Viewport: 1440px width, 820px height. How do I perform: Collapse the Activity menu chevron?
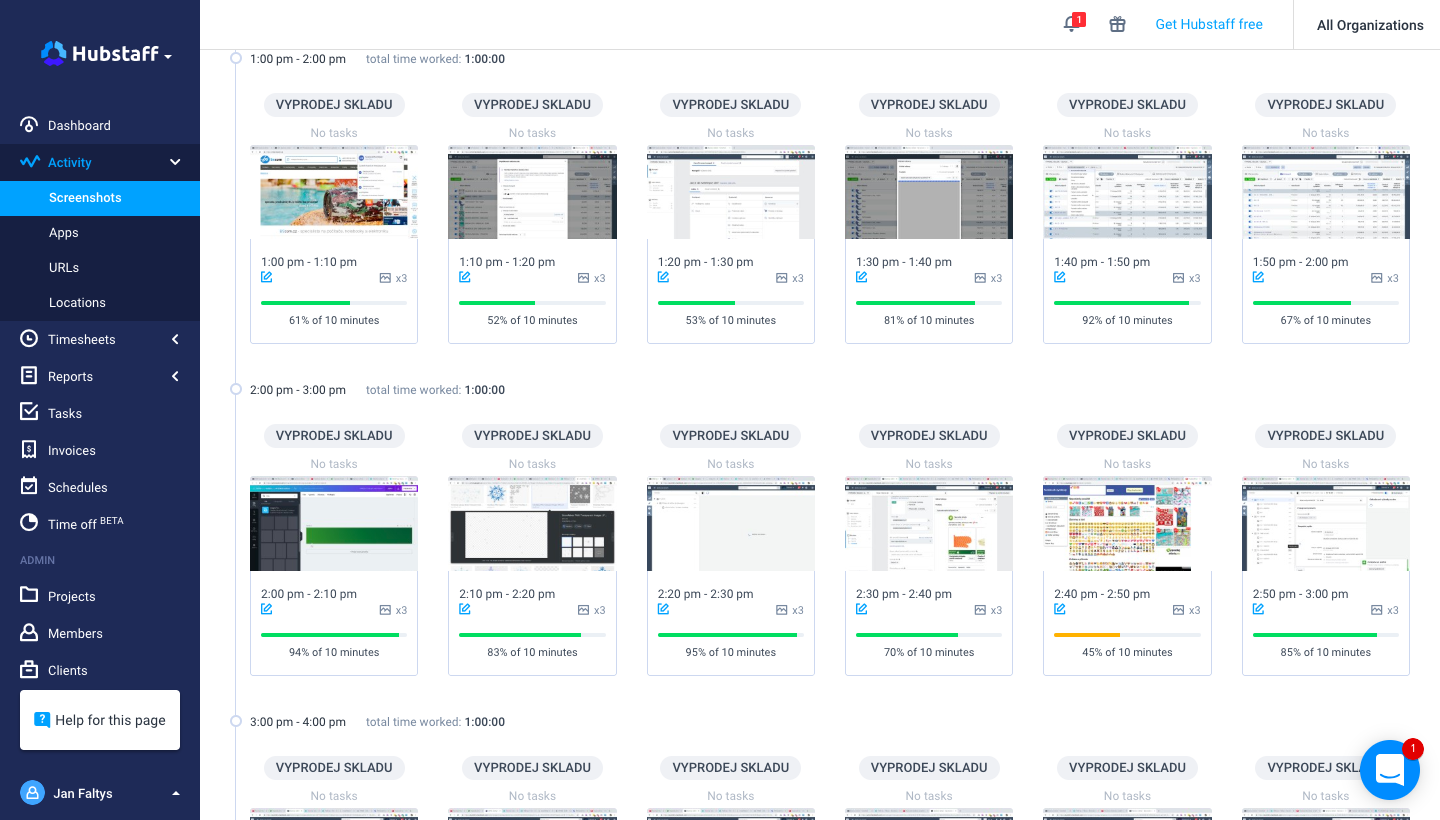[x=175, y=162]
